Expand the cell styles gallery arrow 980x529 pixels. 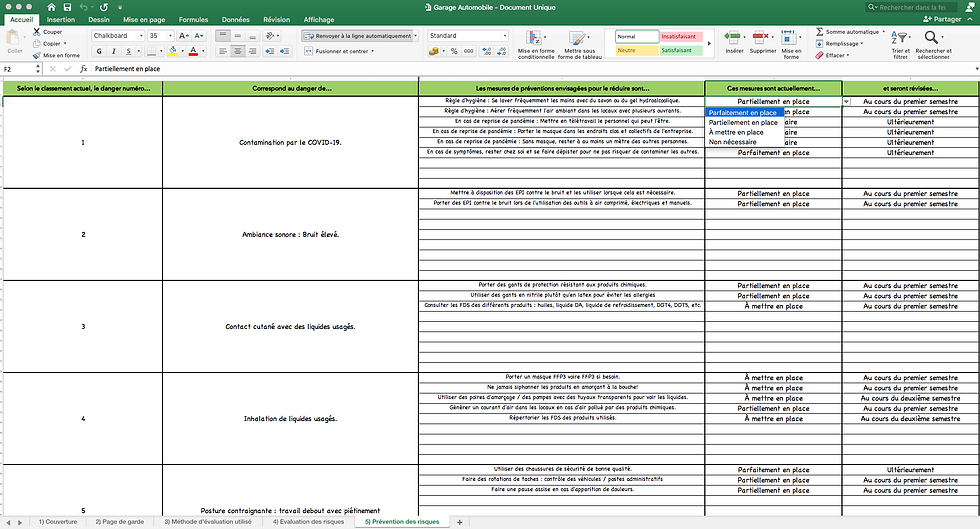point(709,43)
